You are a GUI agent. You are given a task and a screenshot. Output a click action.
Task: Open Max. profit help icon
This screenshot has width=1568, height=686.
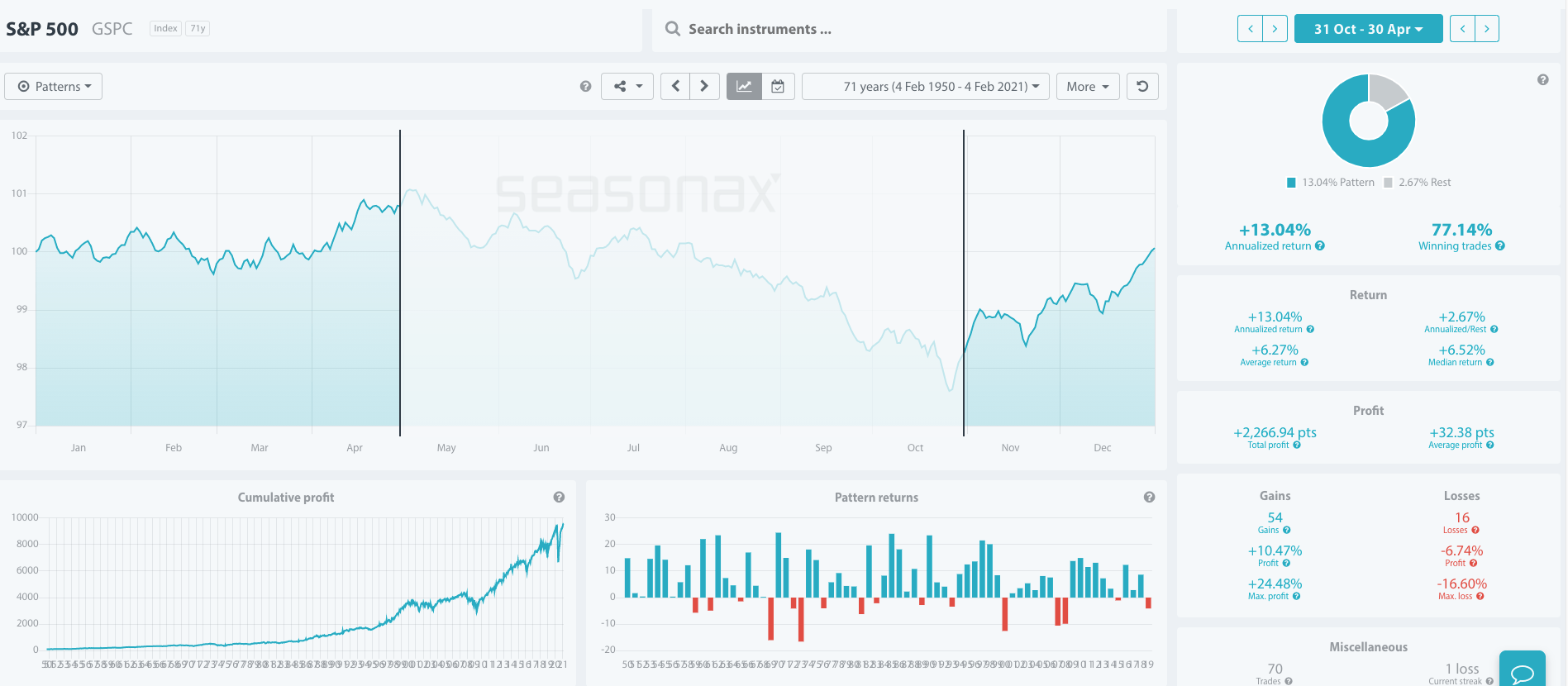point(1296,597)
